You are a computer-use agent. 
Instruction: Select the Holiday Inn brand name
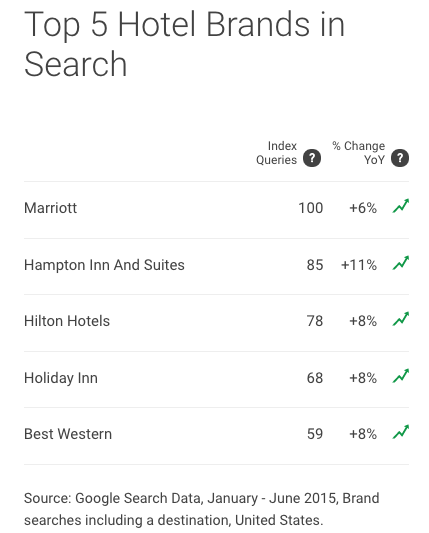[61, 378]
